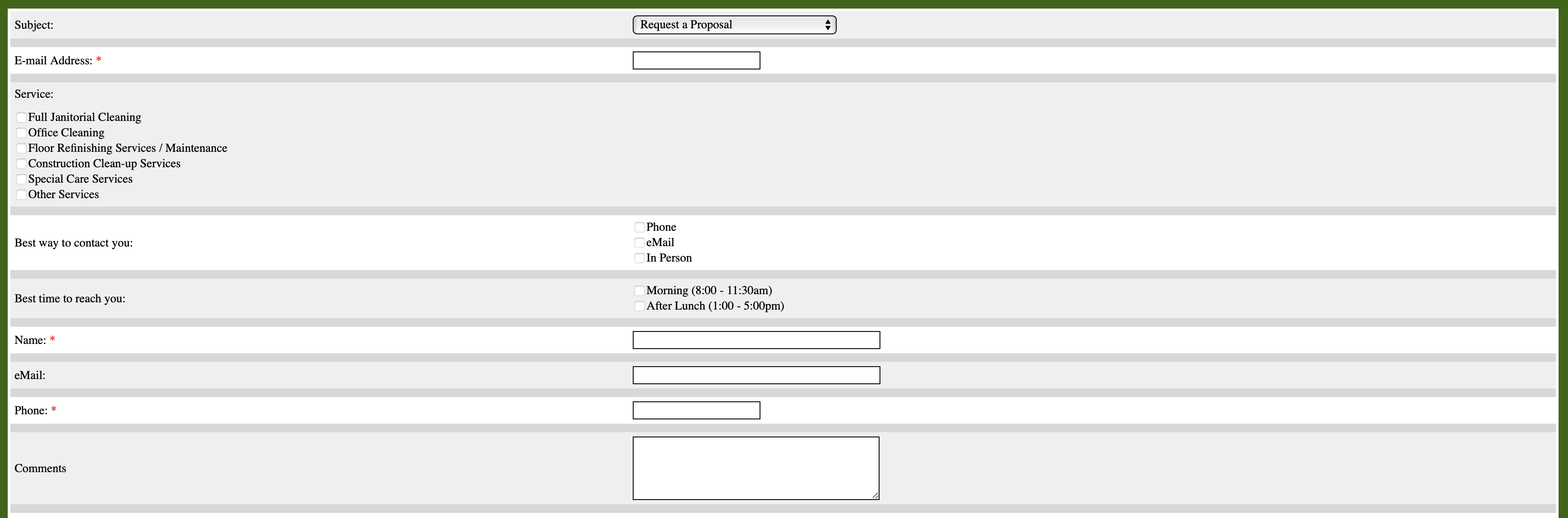Click the E-mail Address input field
The width and height of the screenshot is (1568, 518).
[x=696, y=60]
